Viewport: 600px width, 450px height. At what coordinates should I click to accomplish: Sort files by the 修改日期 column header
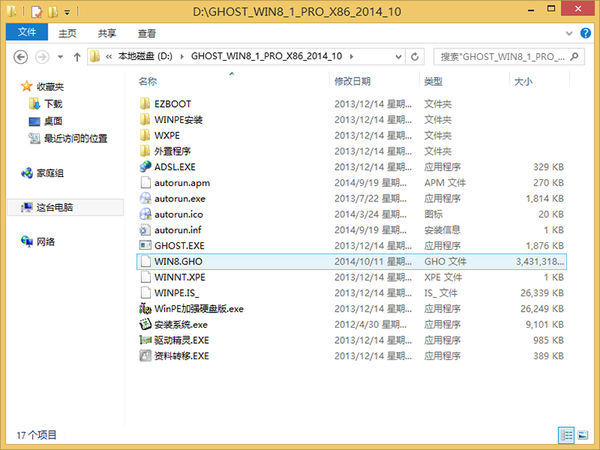353,80
